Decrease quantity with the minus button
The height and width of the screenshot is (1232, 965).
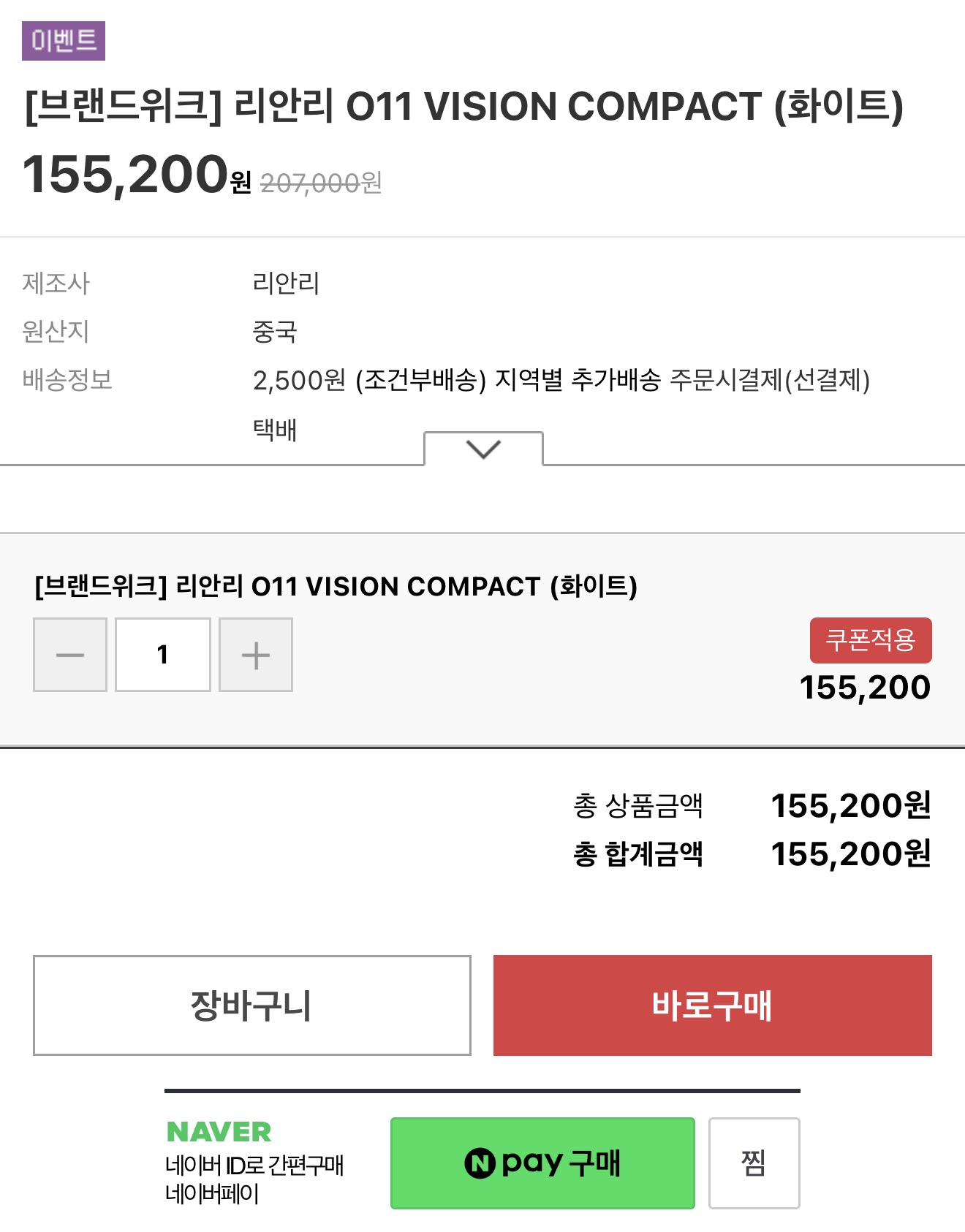pos(70,655)
